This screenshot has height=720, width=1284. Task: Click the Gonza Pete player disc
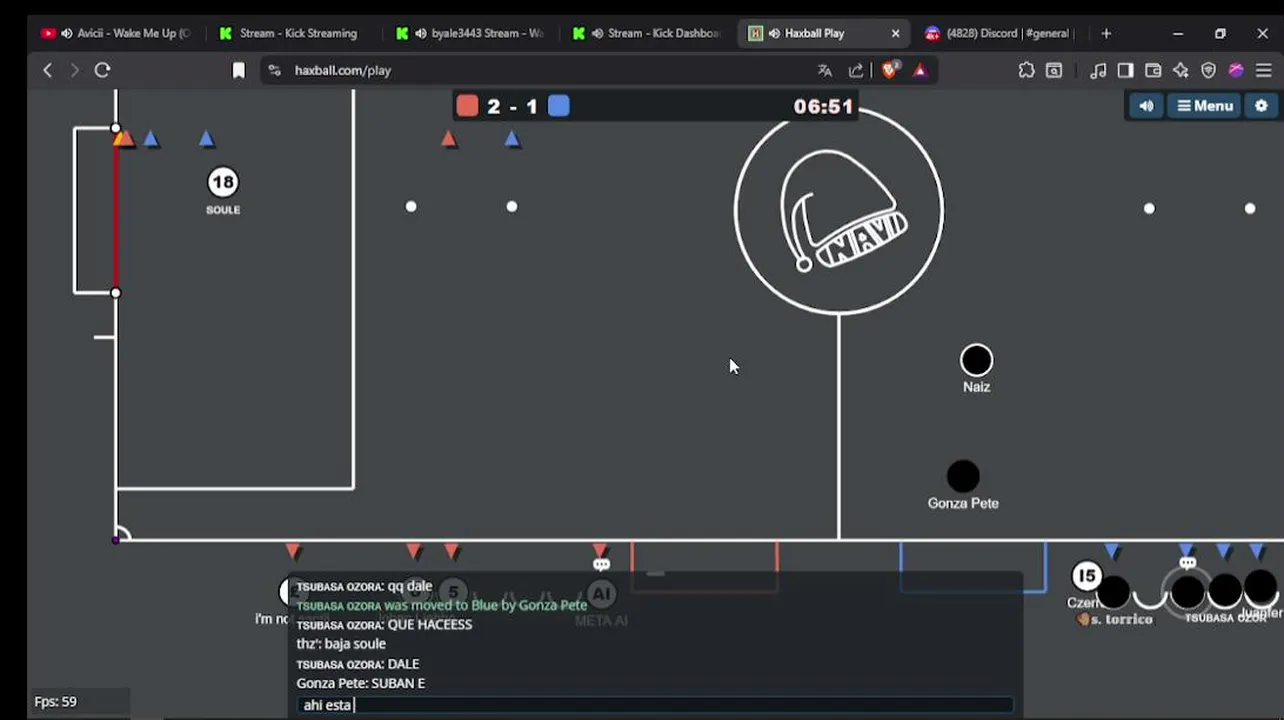click(x=963, y=477)
